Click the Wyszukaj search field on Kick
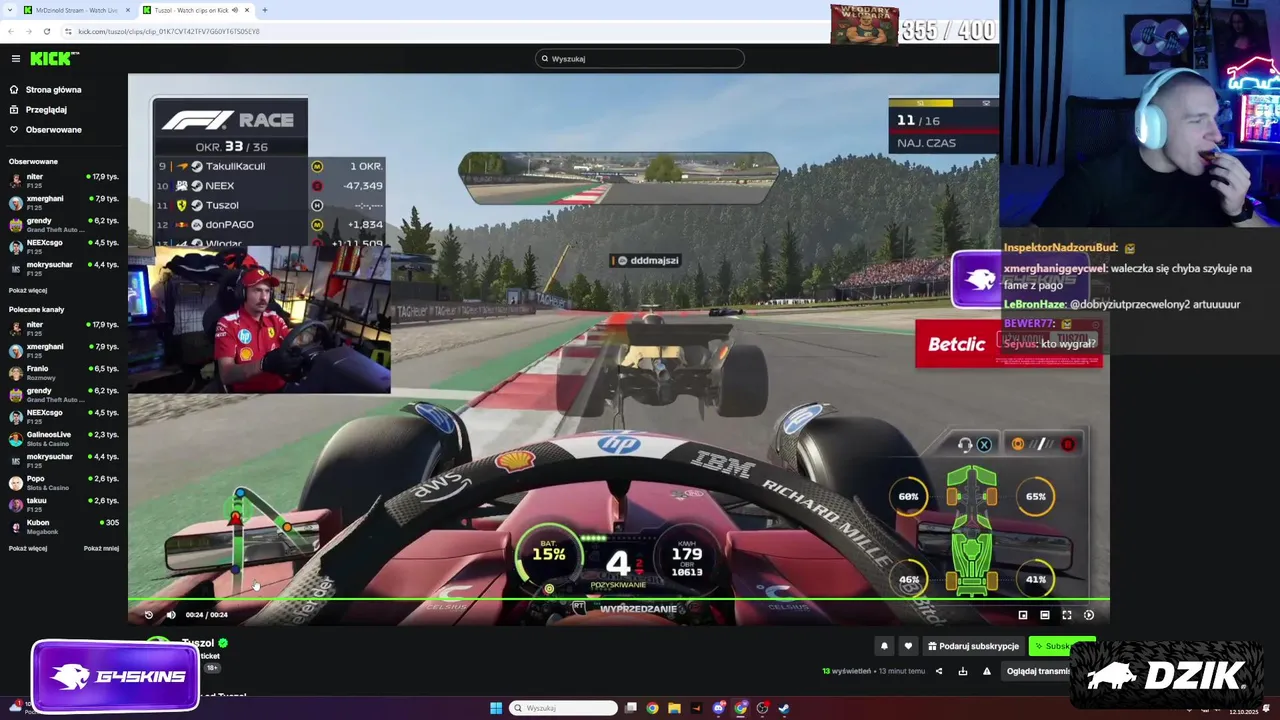Screen dimensions: 1280x720 tap(640, 59)
